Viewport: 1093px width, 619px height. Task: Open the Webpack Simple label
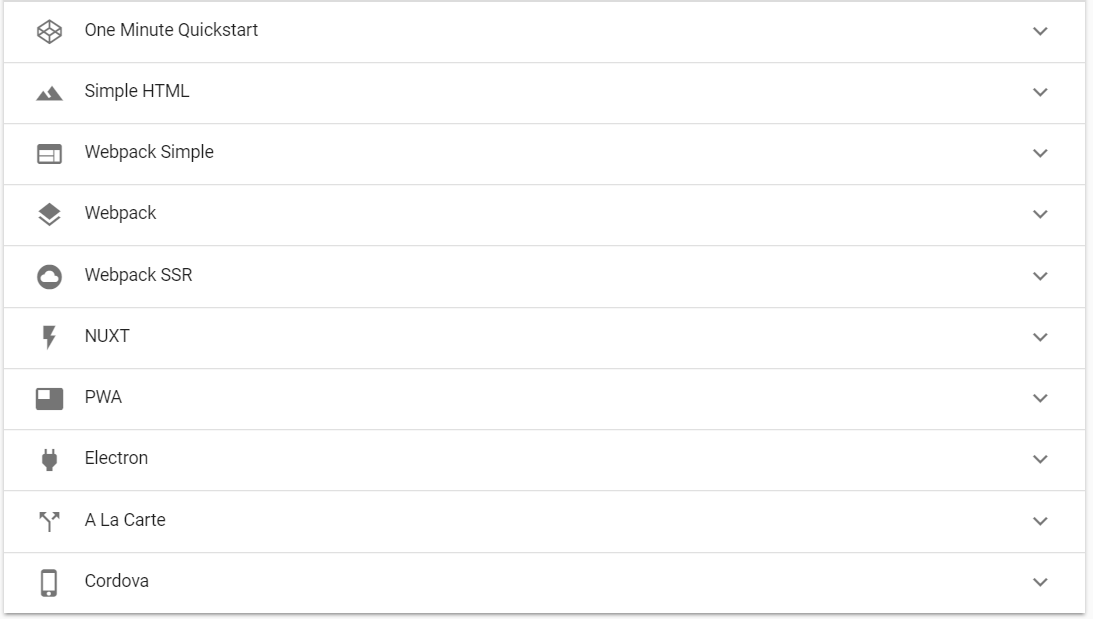[x=149, y=153]
